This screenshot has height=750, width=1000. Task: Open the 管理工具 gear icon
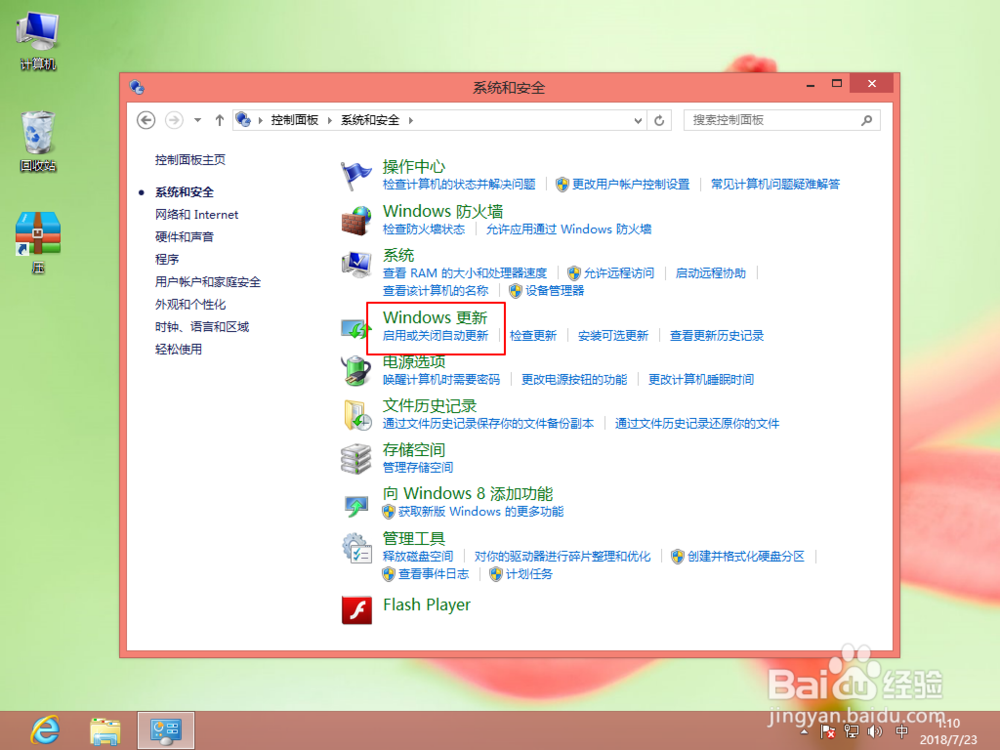[x=356, y=548]
